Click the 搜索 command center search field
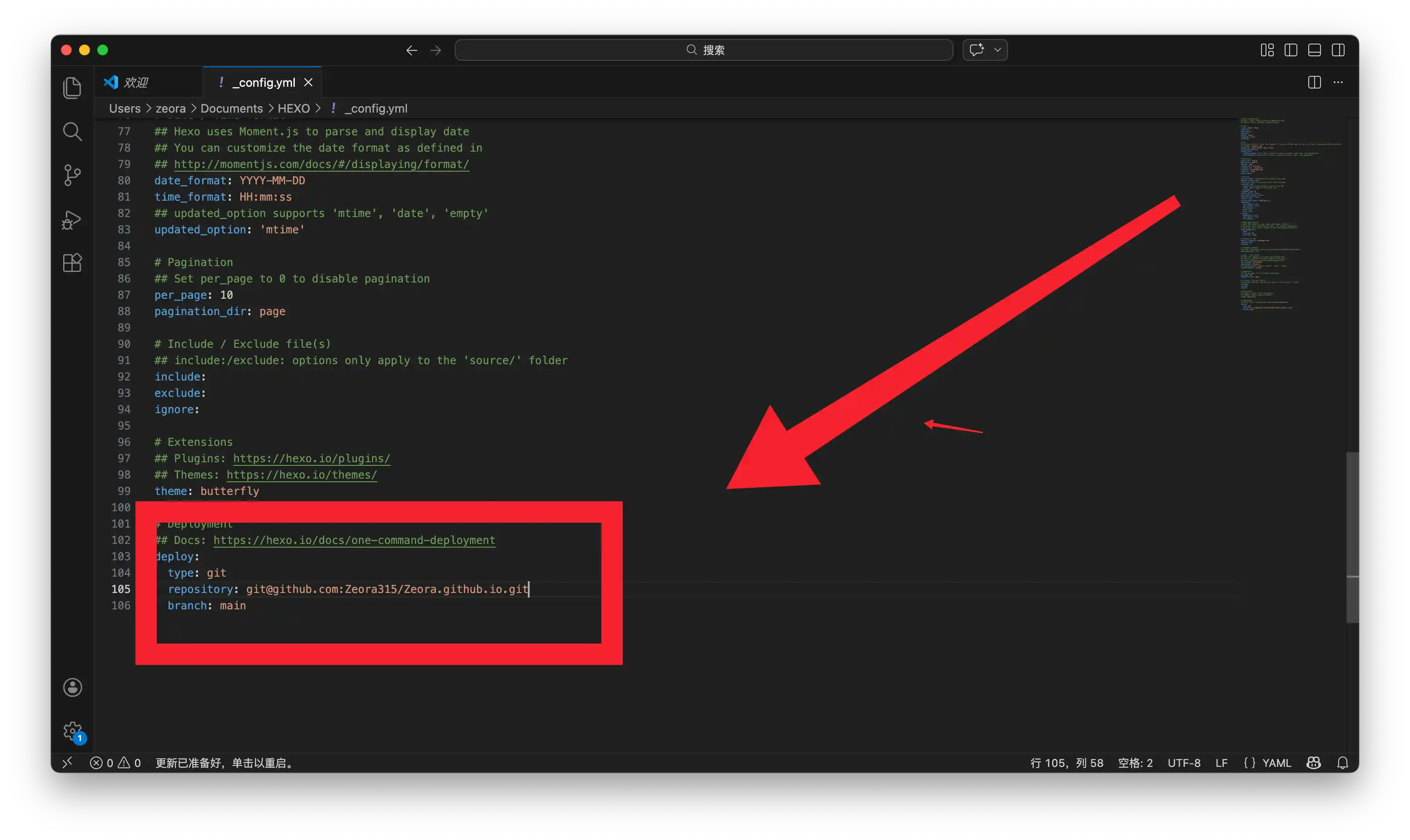 click(703, 50)
